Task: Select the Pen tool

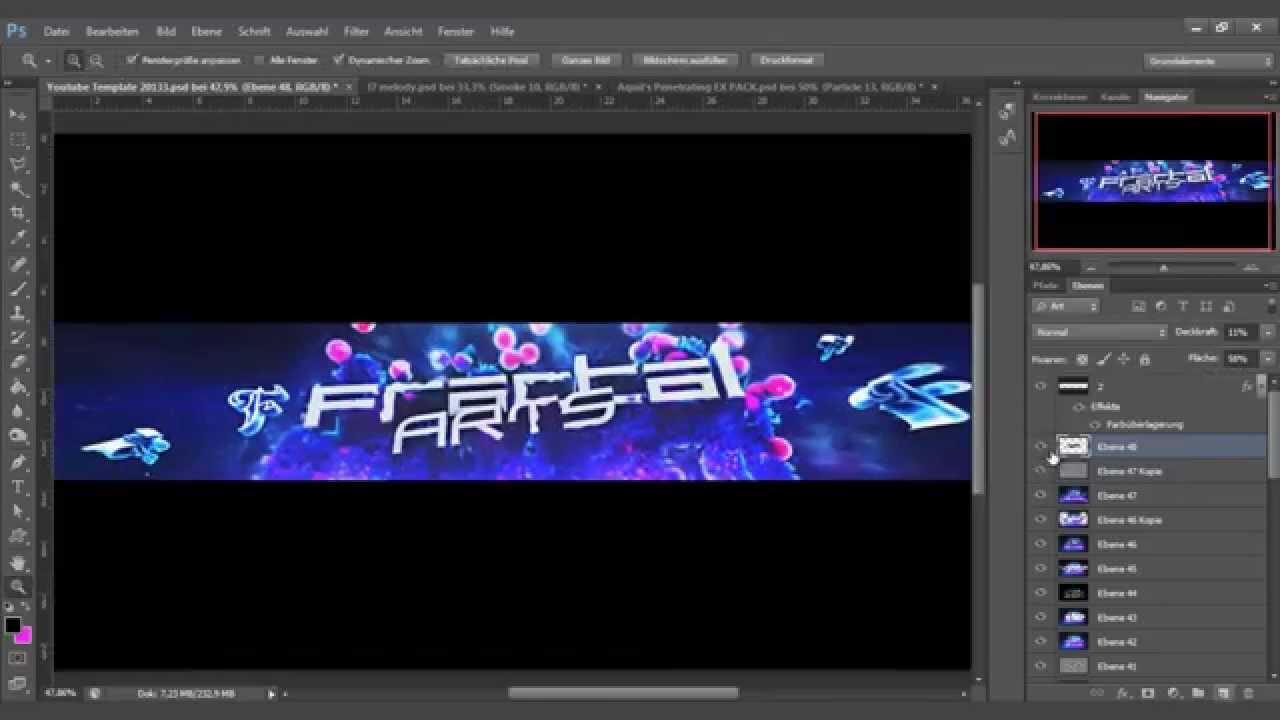Action: point(18,463)
